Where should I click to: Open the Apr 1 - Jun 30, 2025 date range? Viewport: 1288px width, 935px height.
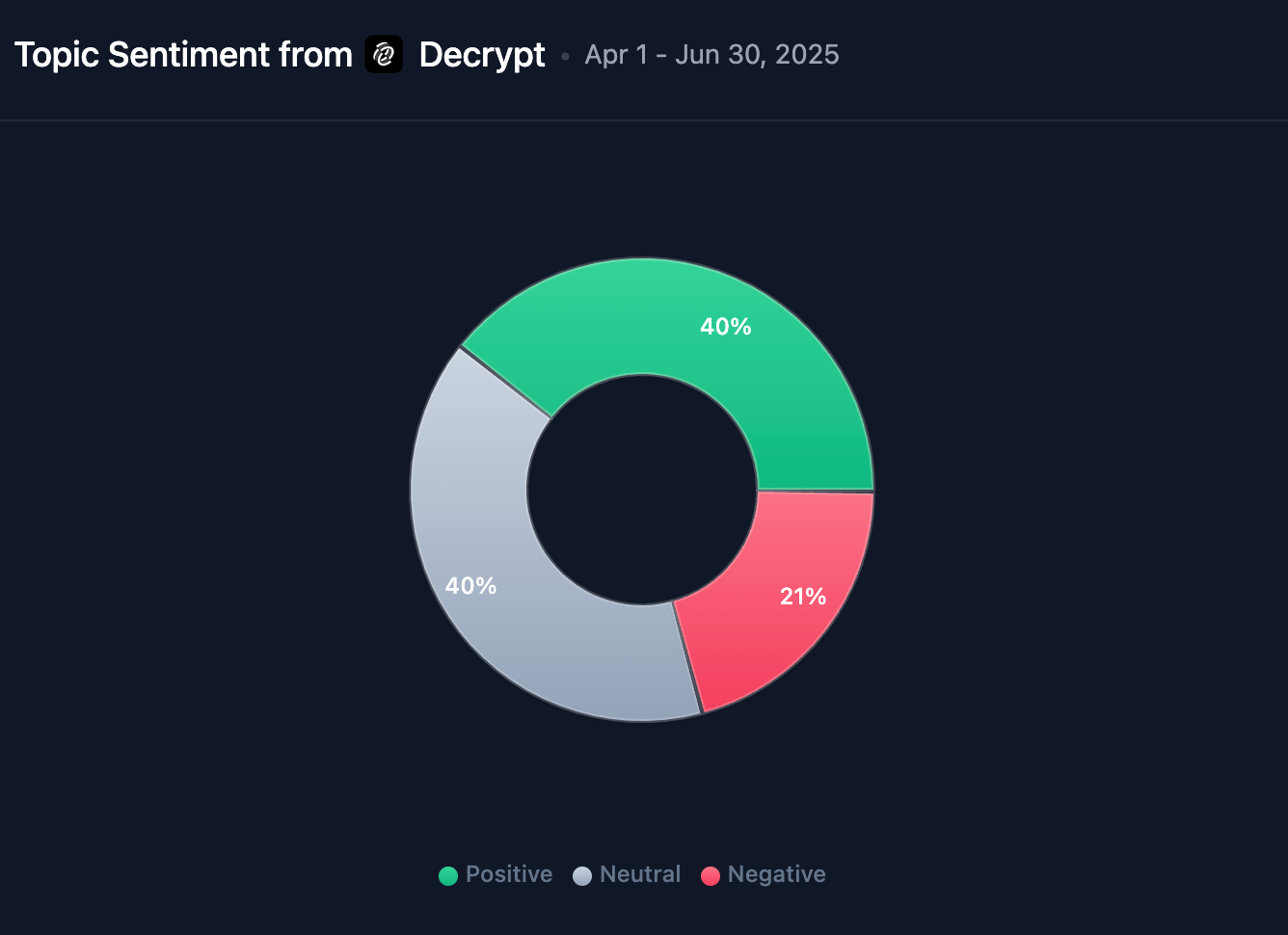pyautogui.click(x=711, y=55)
